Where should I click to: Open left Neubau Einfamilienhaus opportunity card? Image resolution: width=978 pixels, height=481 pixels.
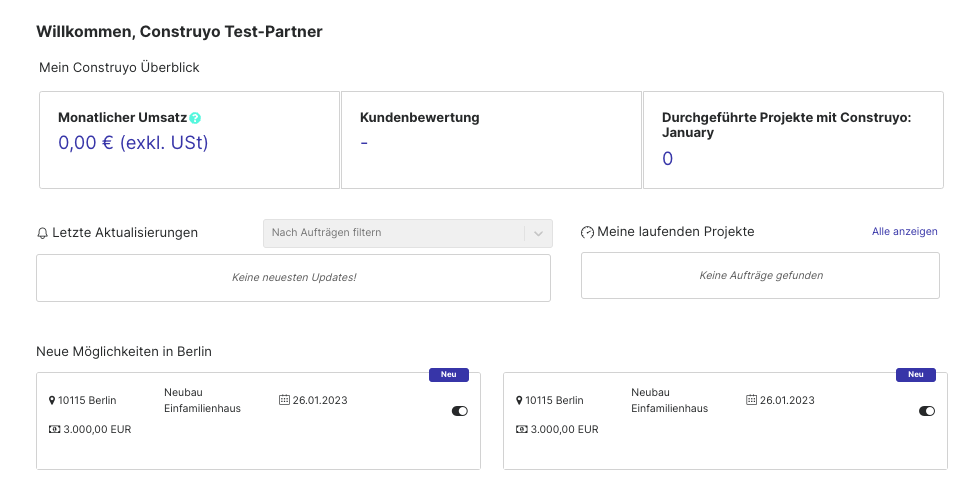coord(258,421)
